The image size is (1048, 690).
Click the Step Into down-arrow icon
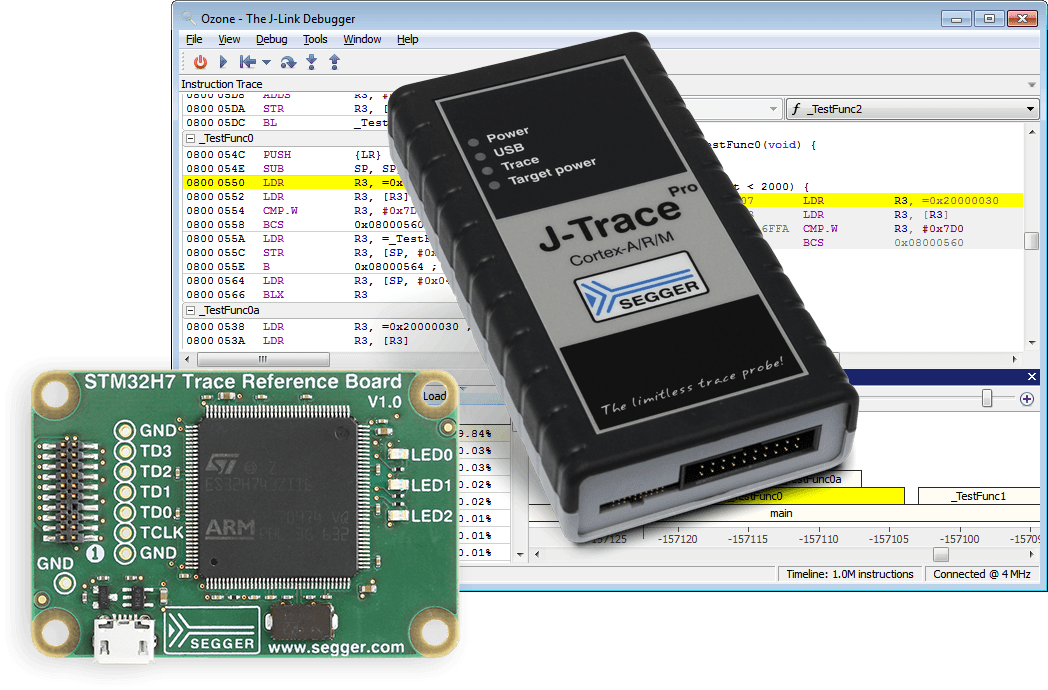(x=312, y=62)
